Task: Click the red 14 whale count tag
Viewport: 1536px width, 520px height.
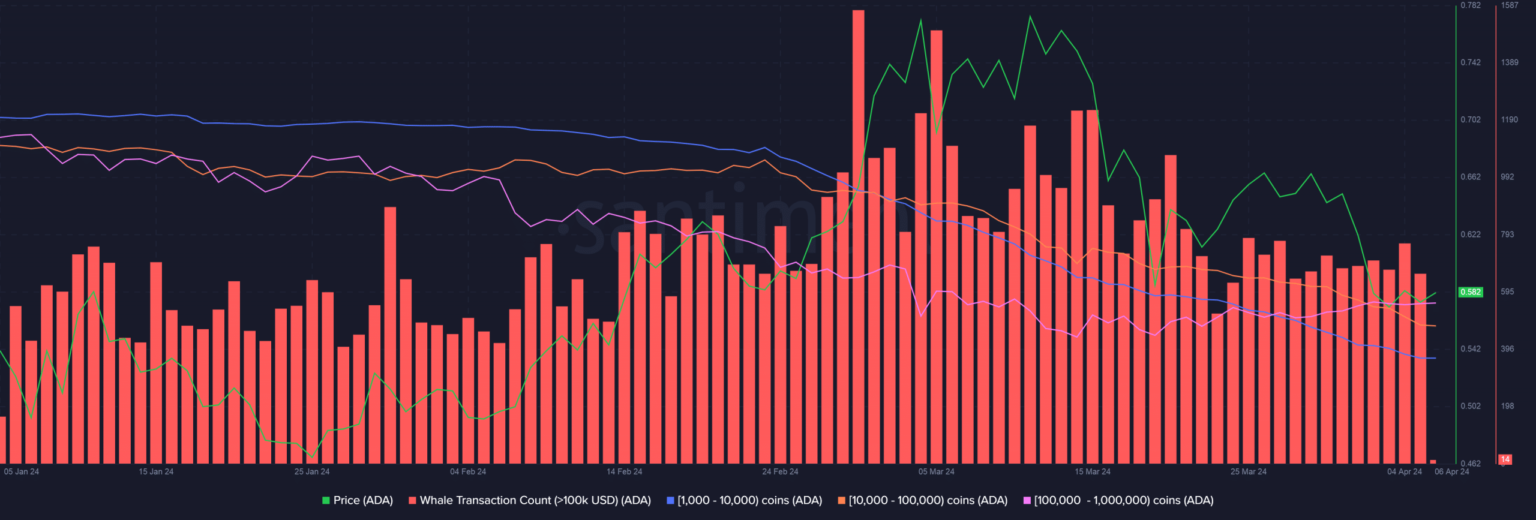Action: pos(1505,459)
